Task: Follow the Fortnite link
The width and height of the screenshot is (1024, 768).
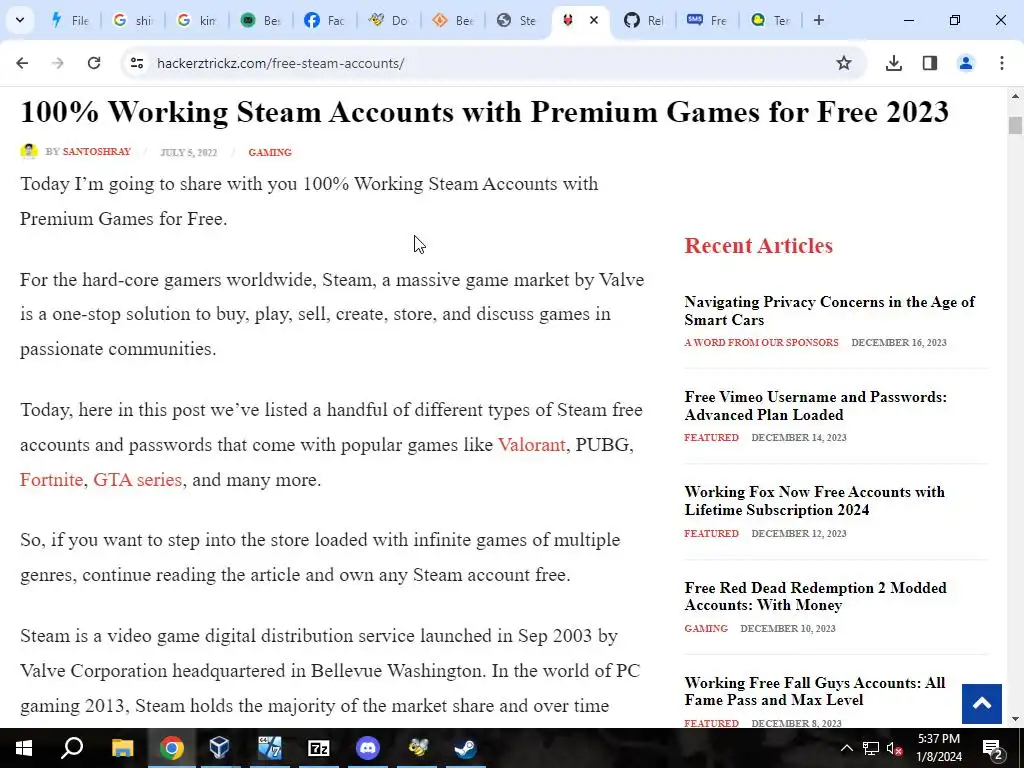Action: [52, 480]
